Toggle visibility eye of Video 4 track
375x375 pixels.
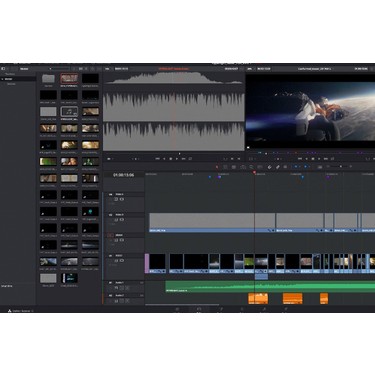point(122,199)
